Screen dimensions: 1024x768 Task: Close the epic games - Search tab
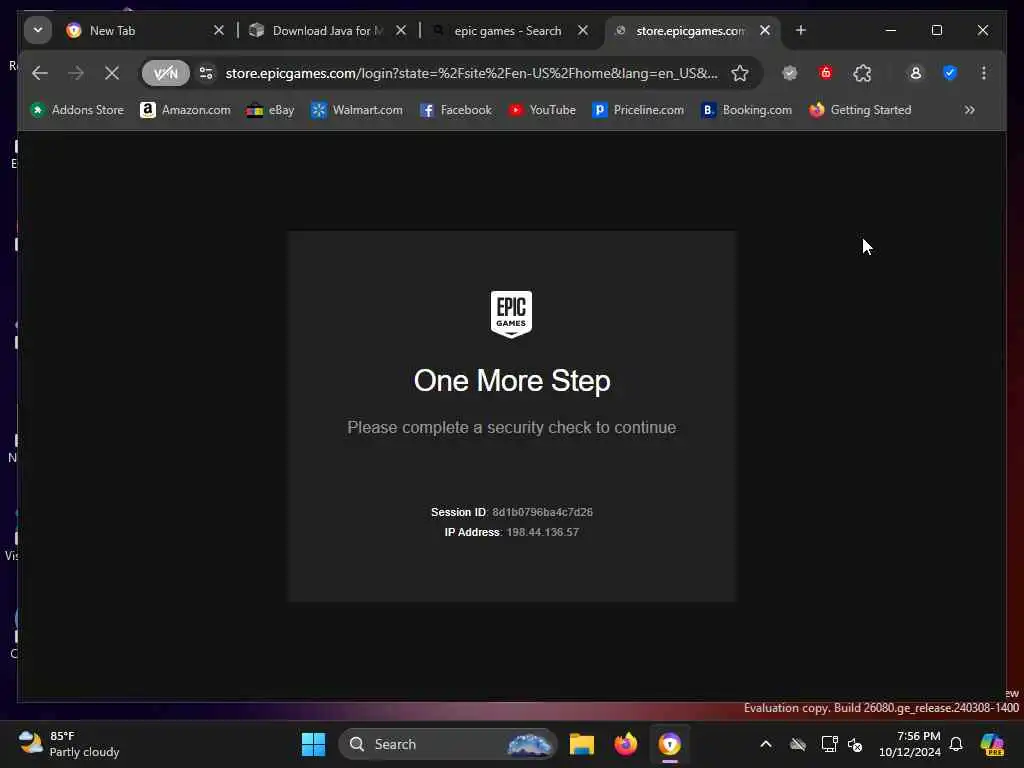583,31
